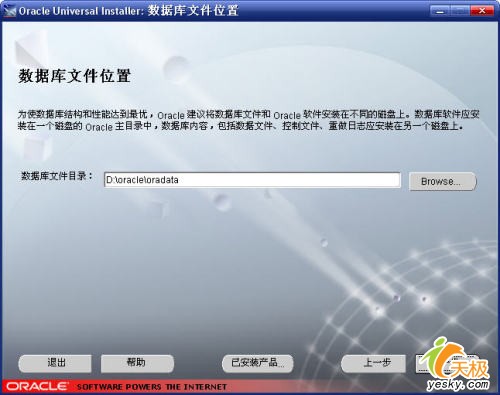500x395 pixels.
Task: Maximize the installer window
Action: [460, 11]
